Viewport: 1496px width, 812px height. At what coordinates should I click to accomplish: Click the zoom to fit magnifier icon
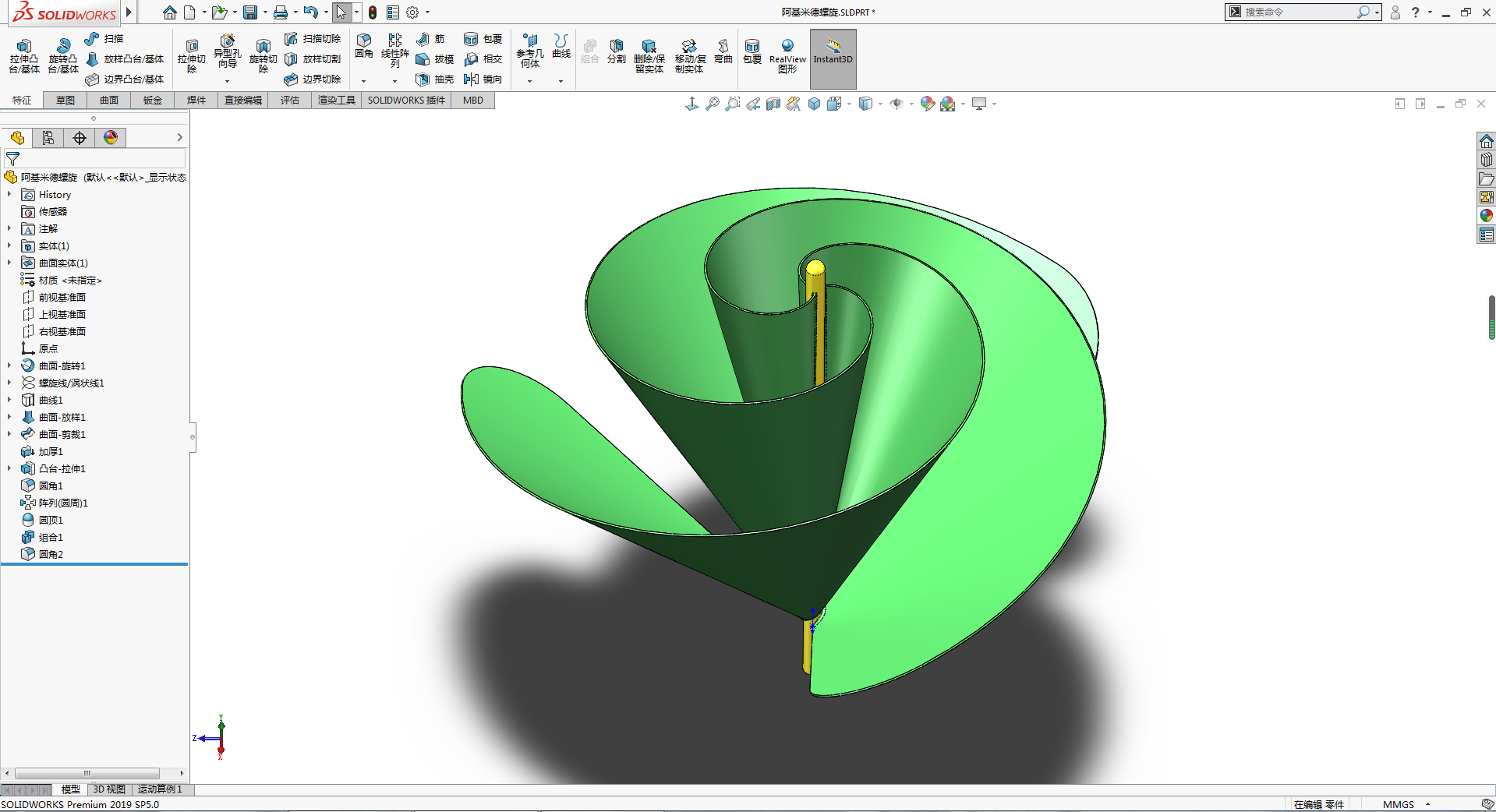[713, 104]
